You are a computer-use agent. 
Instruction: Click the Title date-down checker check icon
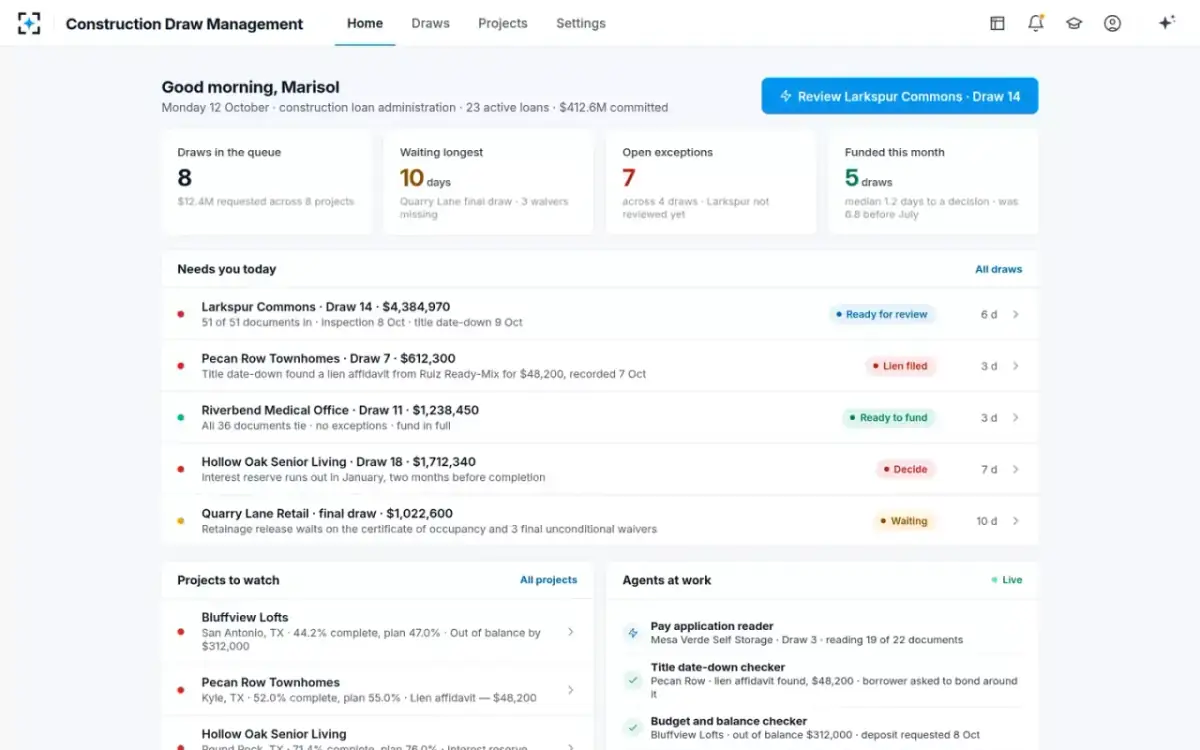click(632, 680)
